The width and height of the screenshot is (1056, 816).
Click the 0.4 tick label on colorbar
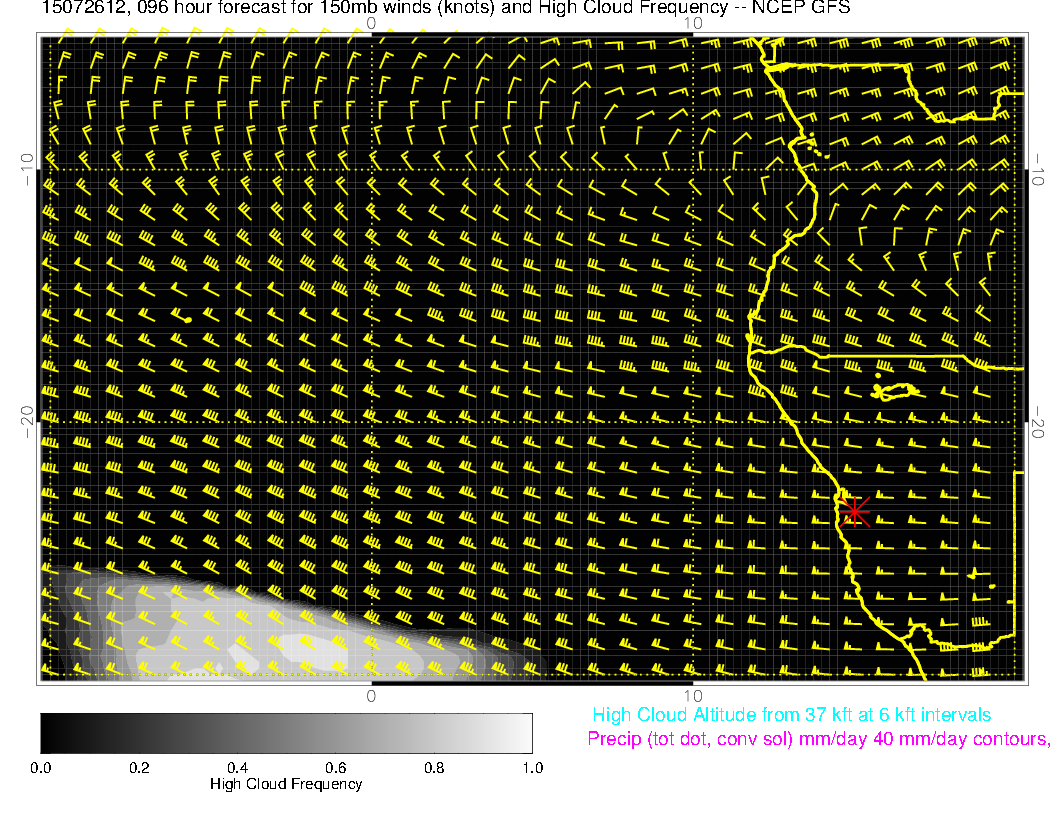click(x=237, y=768)
